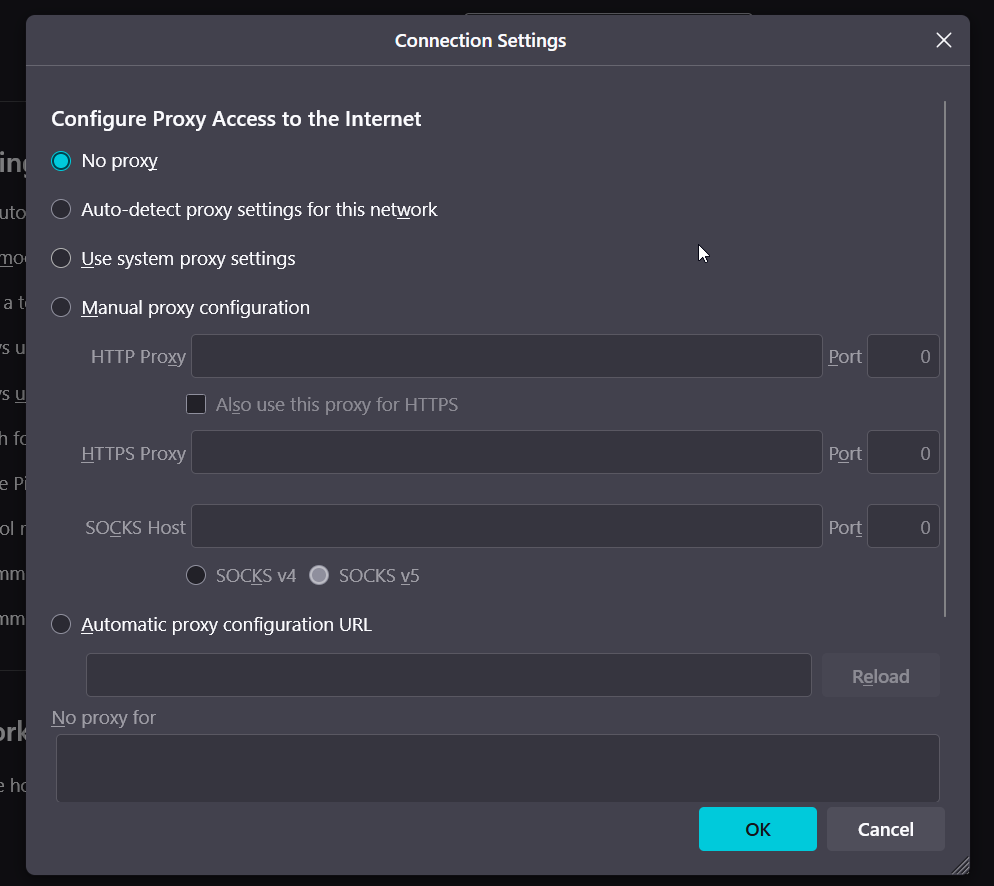
Task: Choose Auto-detect proxy settings for this network
Action: click(x=62, y=210)
